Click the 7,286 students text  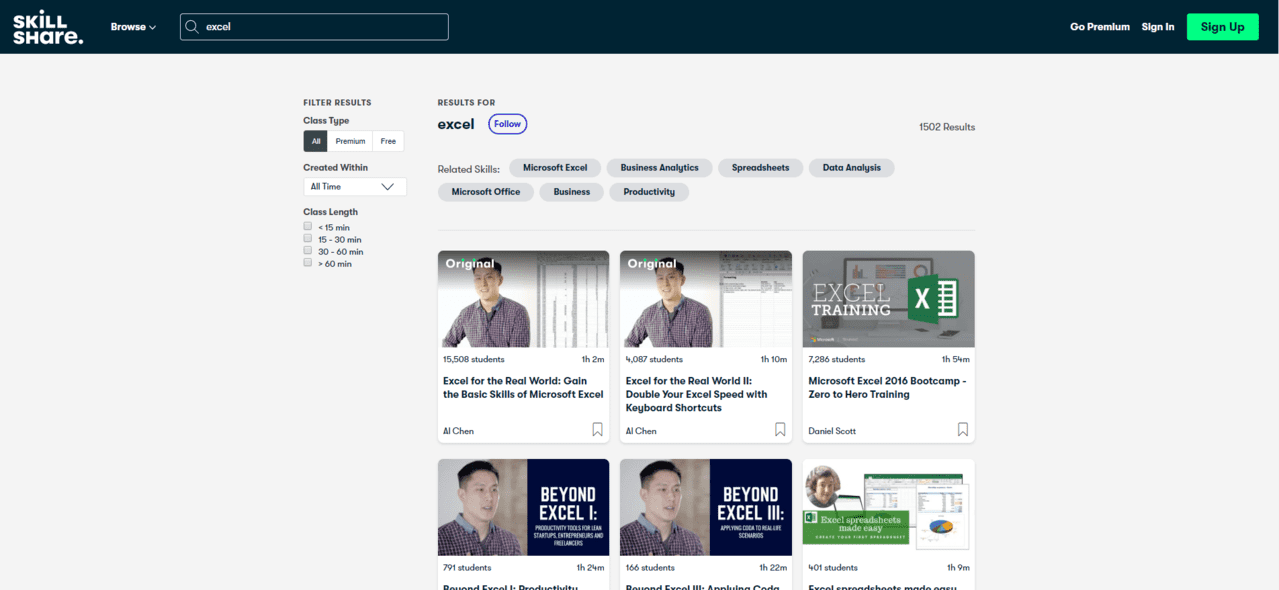tap(837, 359)
